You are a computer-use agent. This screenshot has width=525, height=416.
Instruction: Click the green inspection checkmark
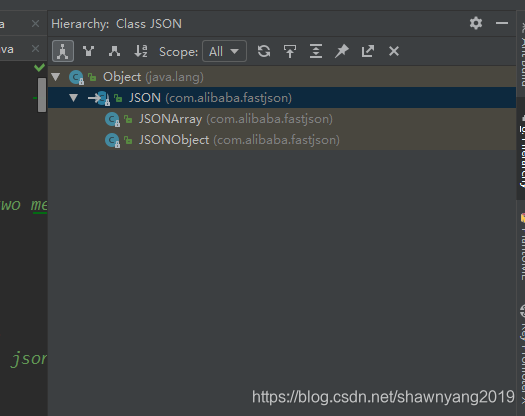(x=40, y=67)
